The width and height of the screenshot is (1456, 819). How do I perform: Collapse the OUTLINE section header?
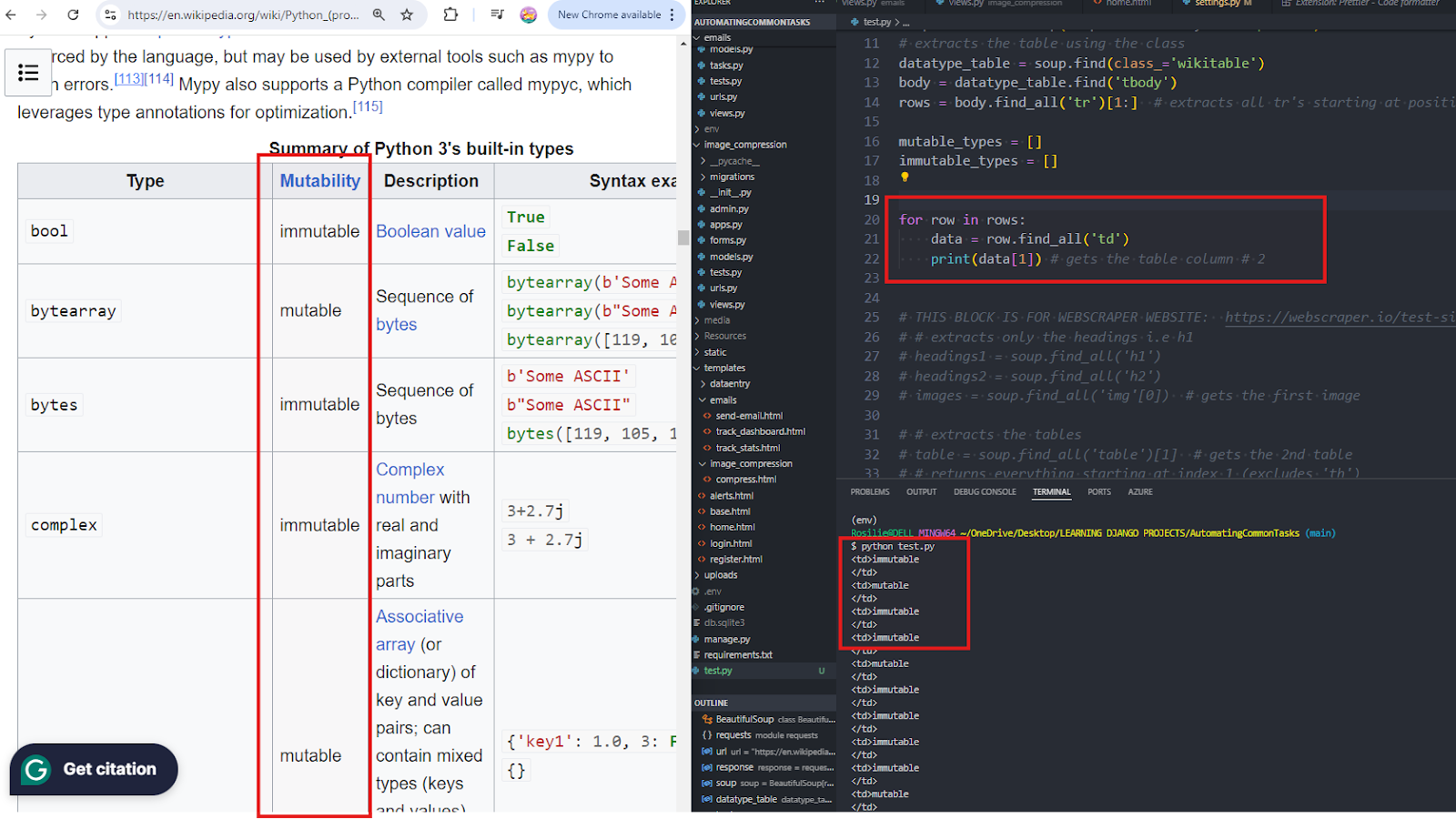point(711,703)
